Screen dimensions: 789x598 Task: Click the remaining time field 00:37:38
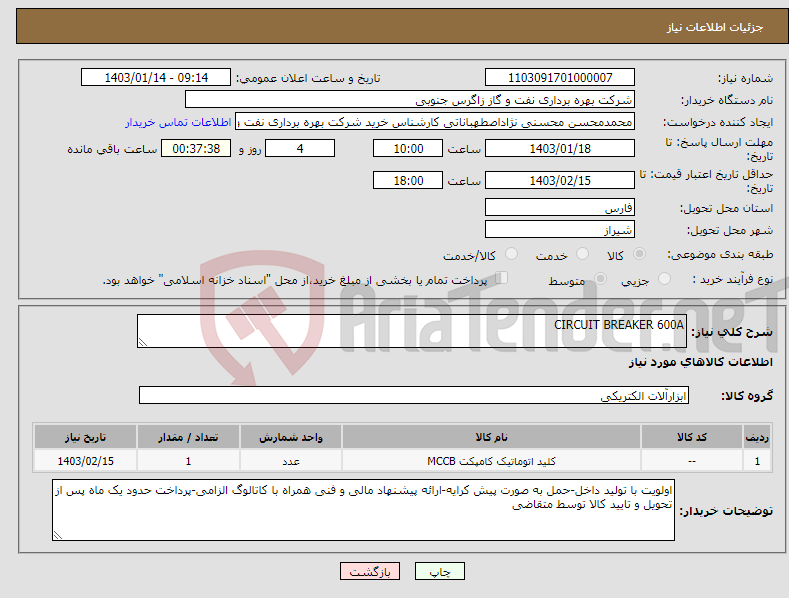pos(196,148)
